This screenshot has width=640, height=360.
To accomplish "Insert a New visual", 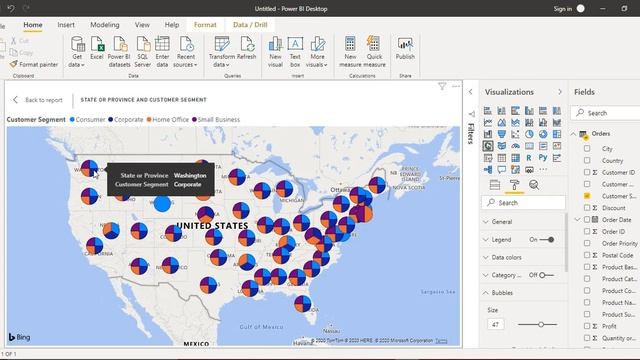I will coord(276,51).
